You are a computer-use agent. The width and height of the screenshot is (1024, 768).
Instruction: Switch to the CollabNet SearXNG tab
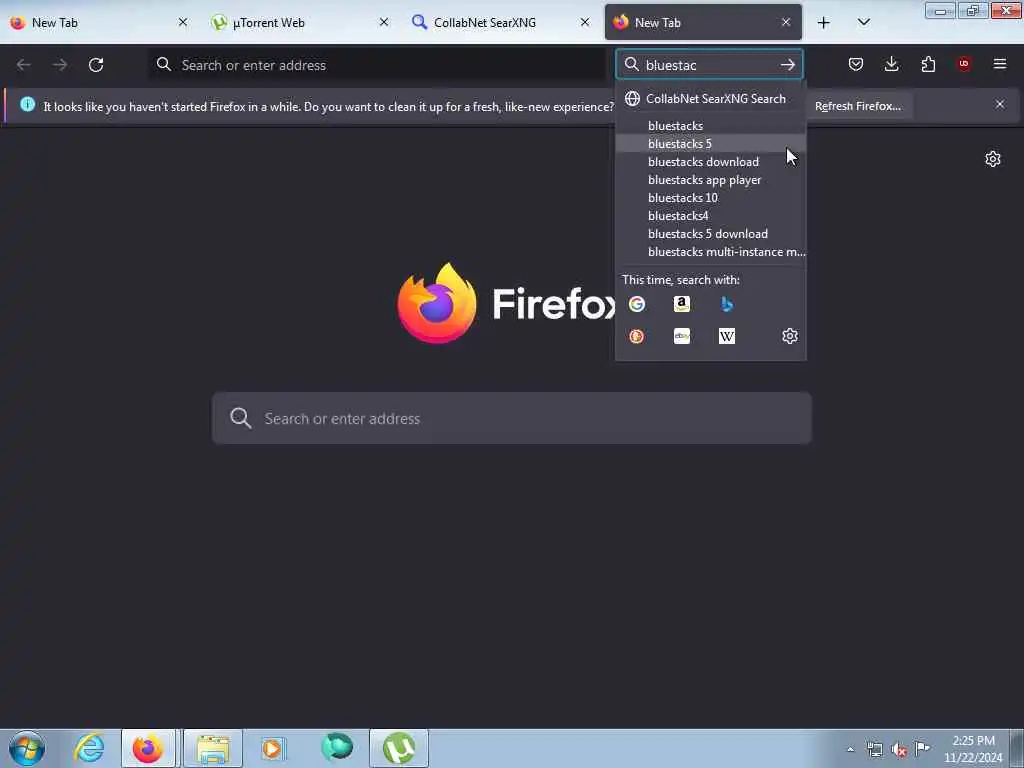tap(500, 23)
